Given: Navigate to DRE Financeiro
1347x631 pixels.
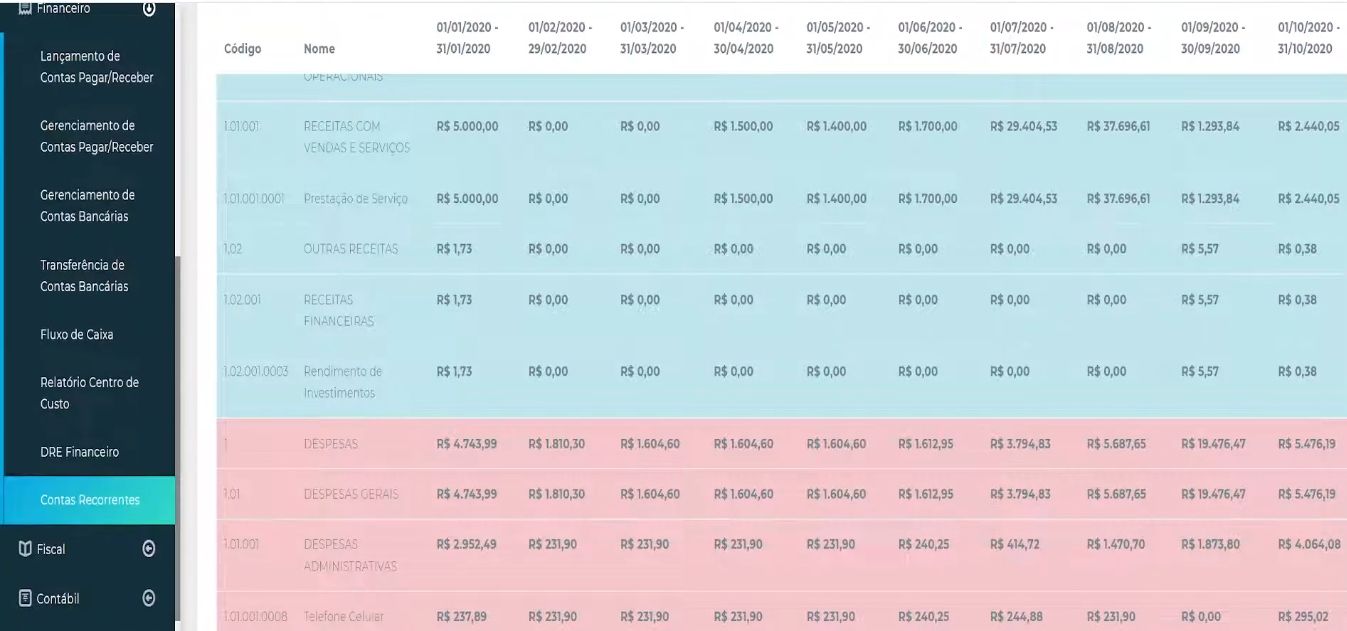Looking at the screenshot, I should tap(79, 452).
